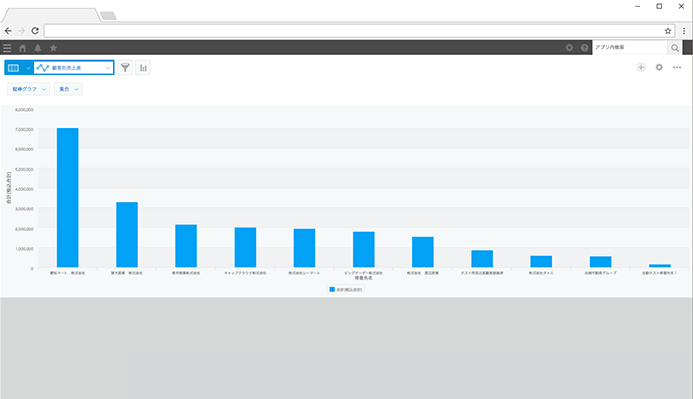This screenshot has width=693, height=399.
Task: Click the search magnifier button
Action: pyautogui.click(x=674, y=48)
